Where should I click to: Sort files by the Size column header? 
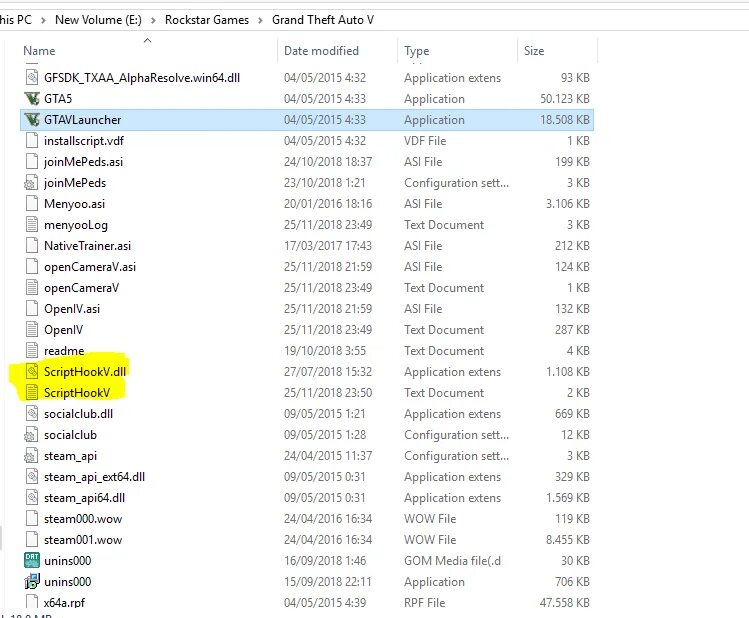point(534,51)
